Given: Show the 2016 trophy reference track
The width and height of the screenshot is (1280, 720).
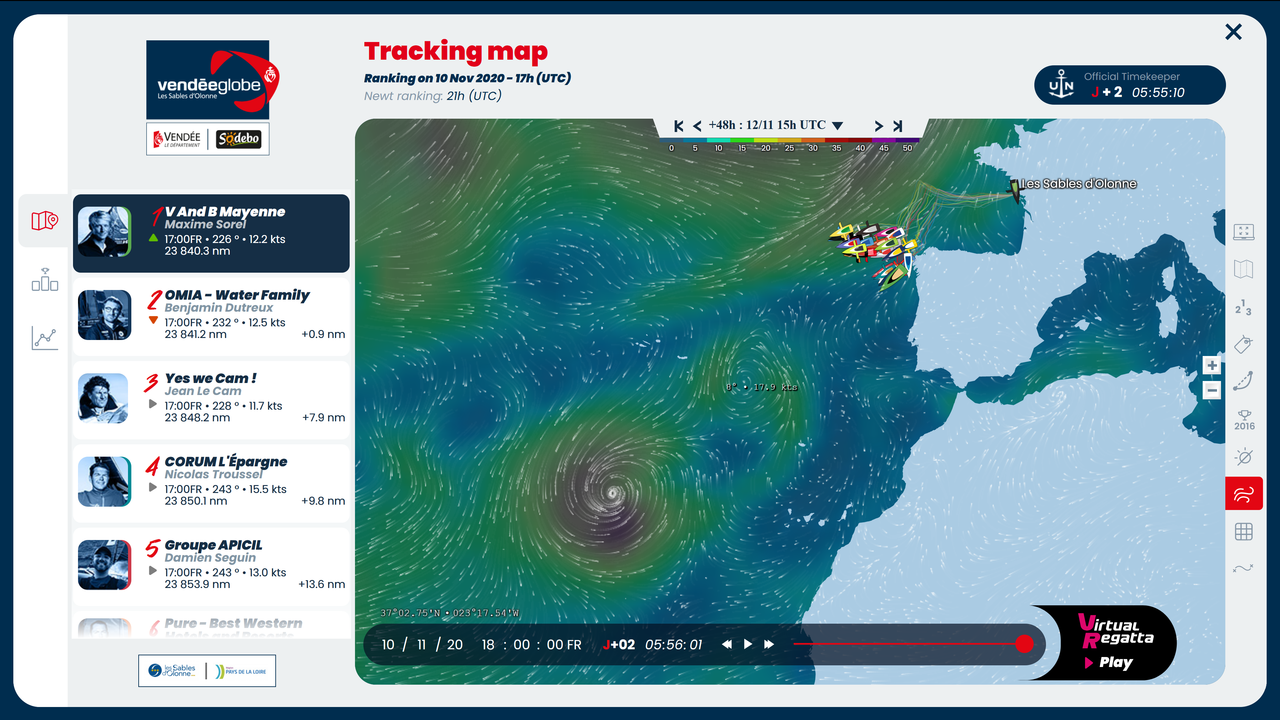Looking at the screenshot, I should (1244, 419).
